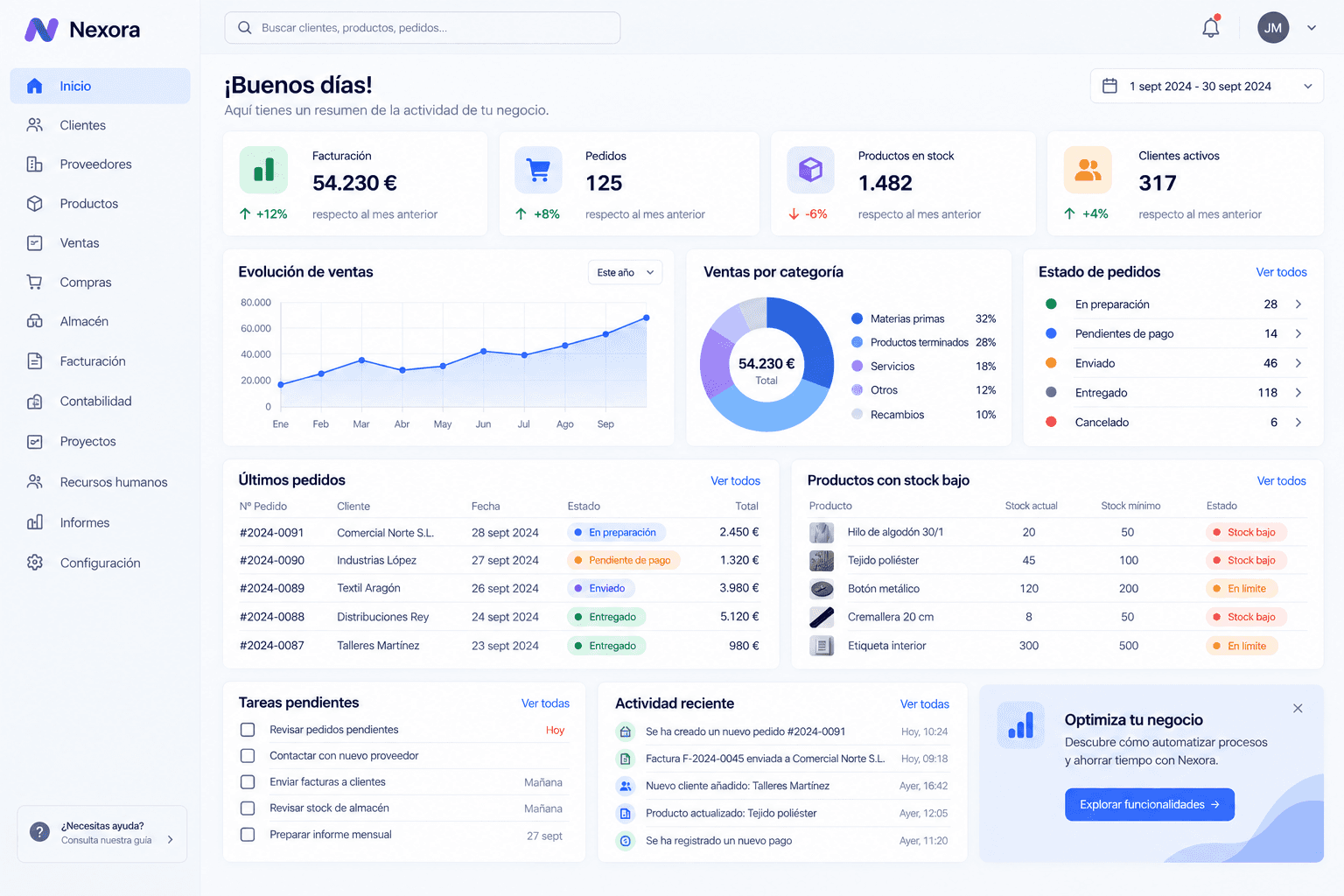Viewport: 1344px width, 896px height.
Task: Click the notification bell icon
Action: click(1211, 27)
